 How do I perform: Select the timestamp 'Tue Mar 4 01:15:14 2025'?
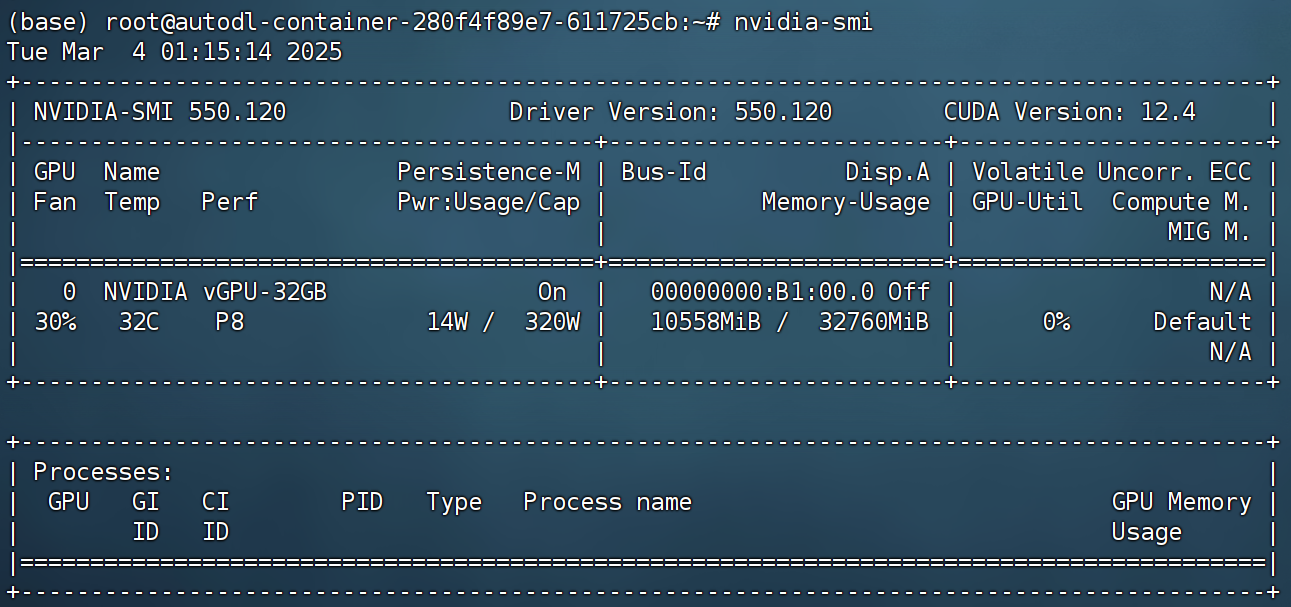(x=174, y=52)
